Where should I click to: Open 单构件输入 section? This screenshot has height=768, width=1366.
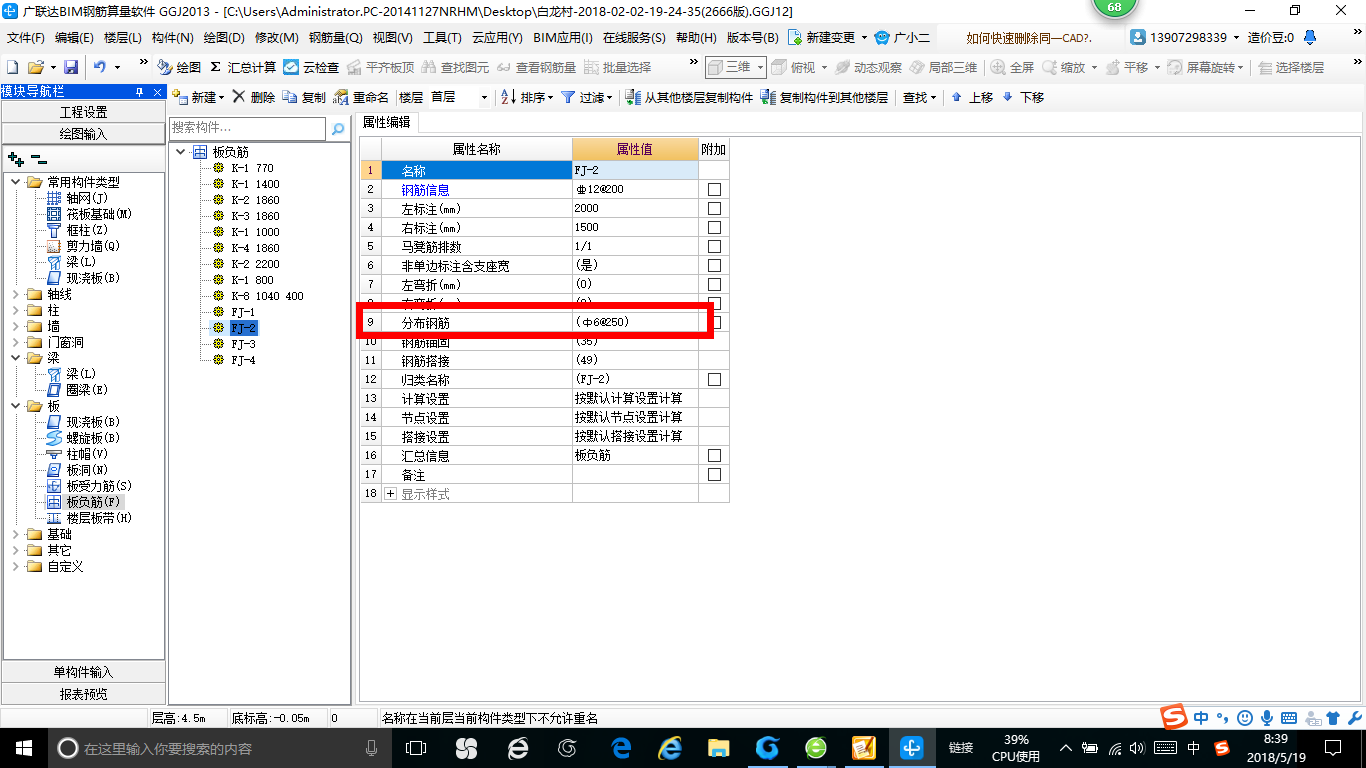click(84, 672)
